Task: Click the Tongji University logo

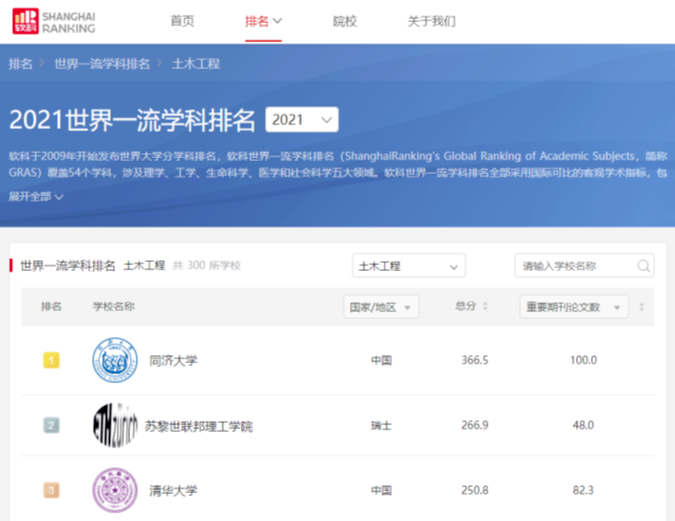Action: 112,360
